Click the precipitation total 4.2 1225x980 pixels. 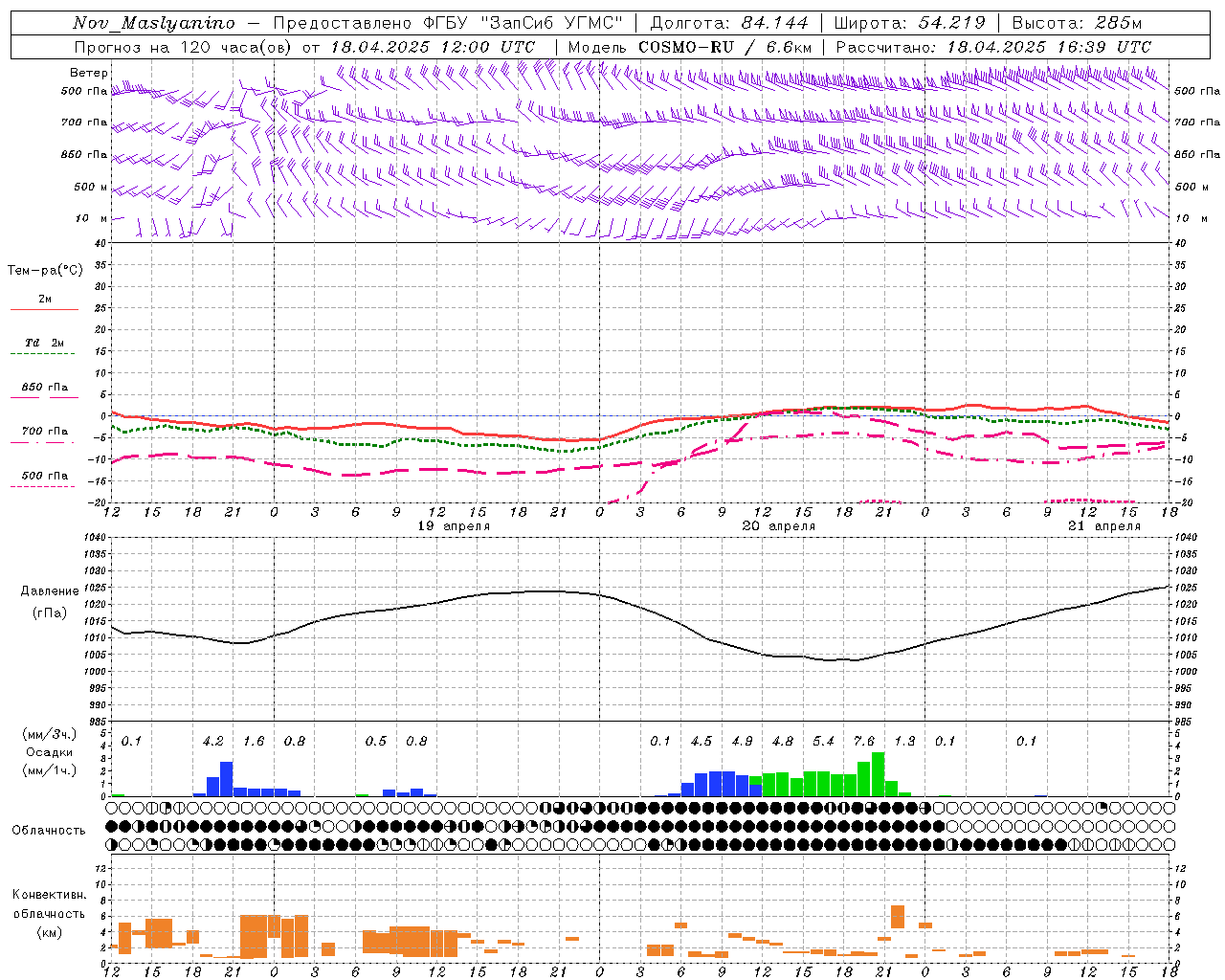coord(213,742)
